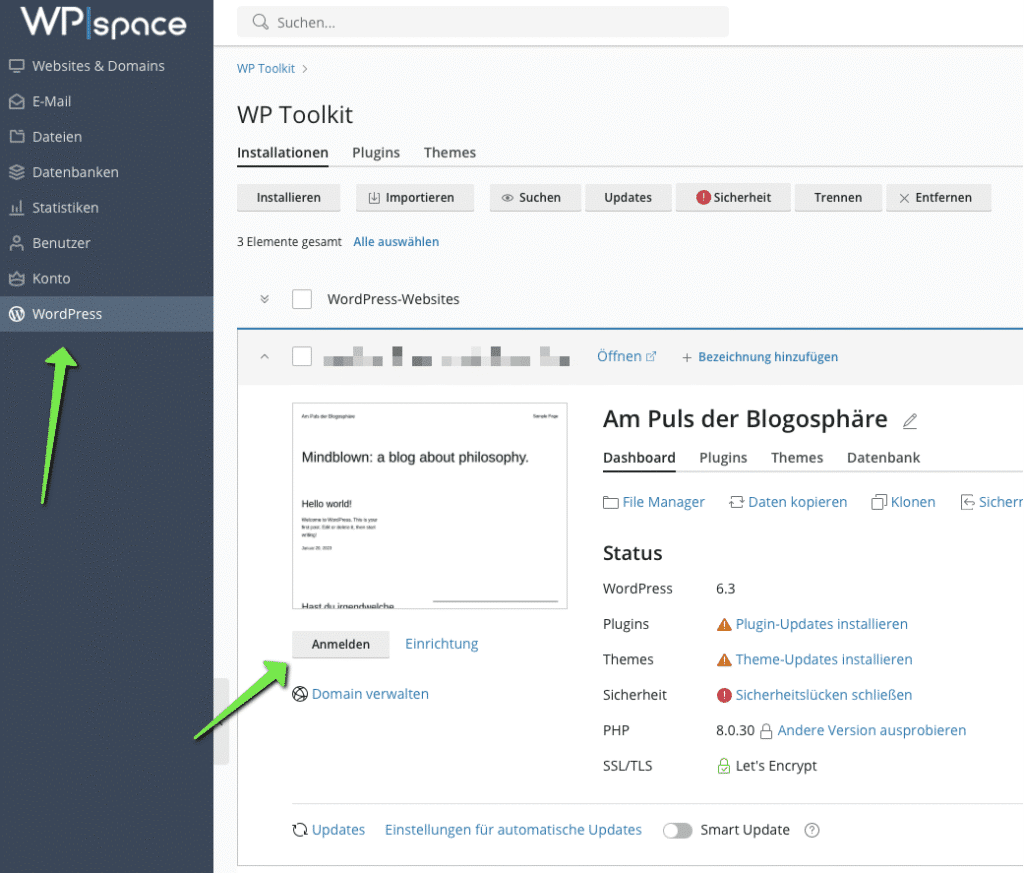
Task: Click the Suchen... search field
Action: pyautogui.click(x=483, y=22)
